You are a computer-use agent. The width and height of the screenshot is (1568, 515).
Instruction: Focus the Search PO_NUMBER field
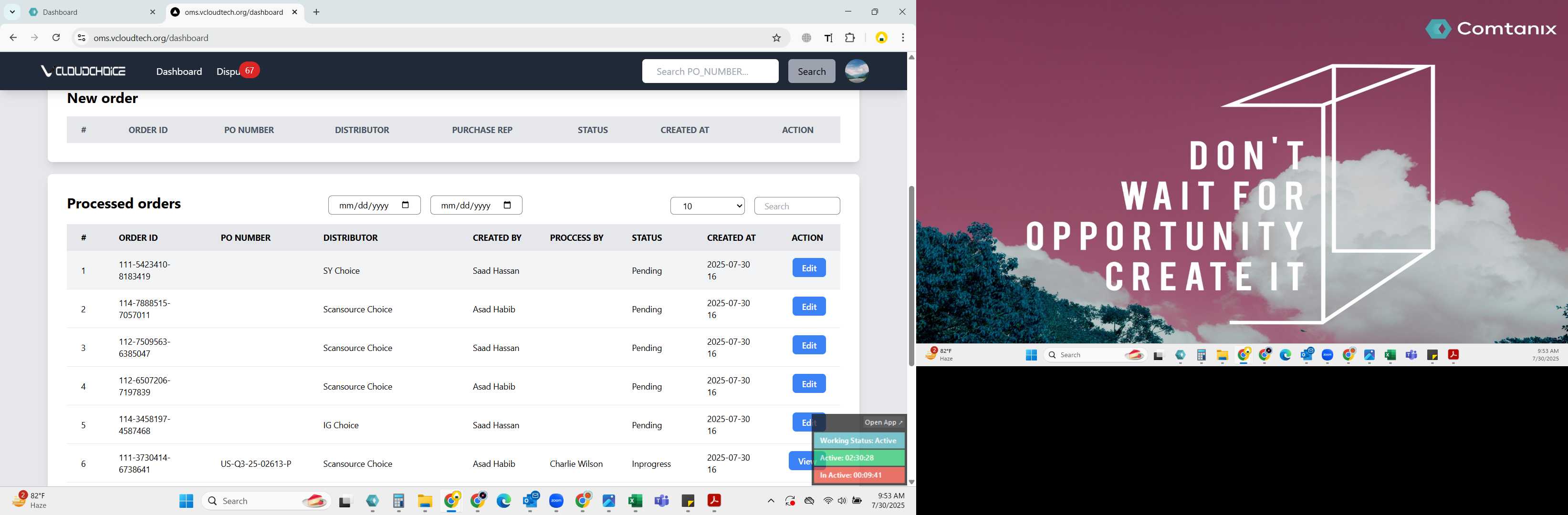(710, 71)
